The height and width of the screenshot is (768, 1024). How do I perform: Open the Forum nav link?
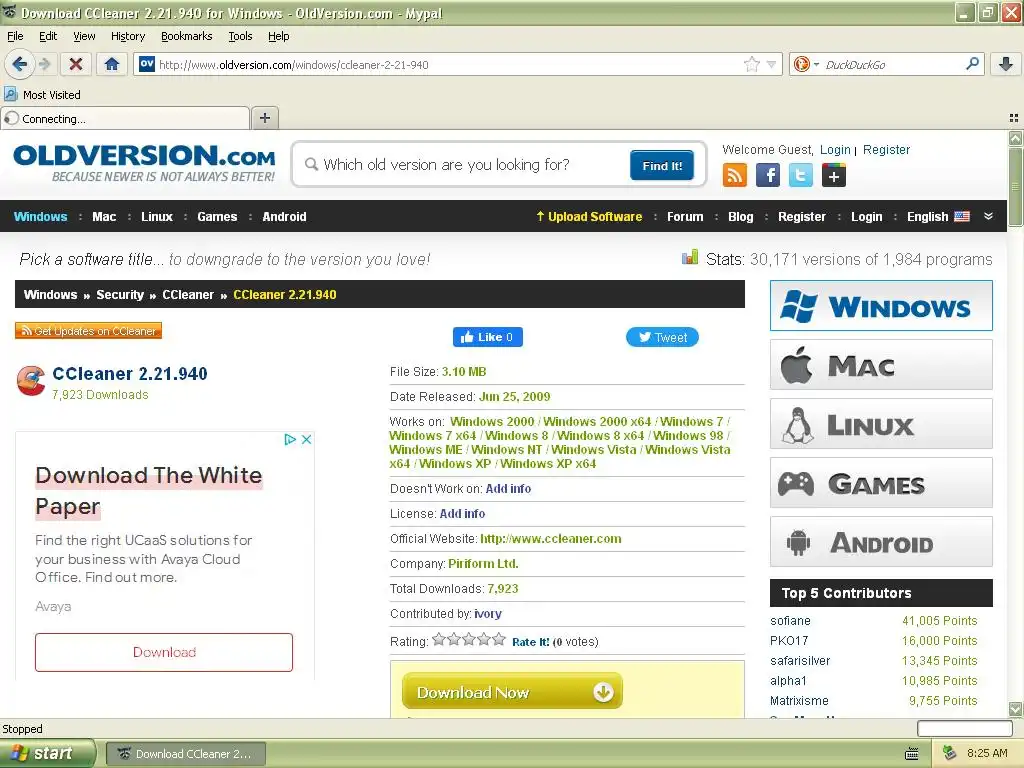685,216
